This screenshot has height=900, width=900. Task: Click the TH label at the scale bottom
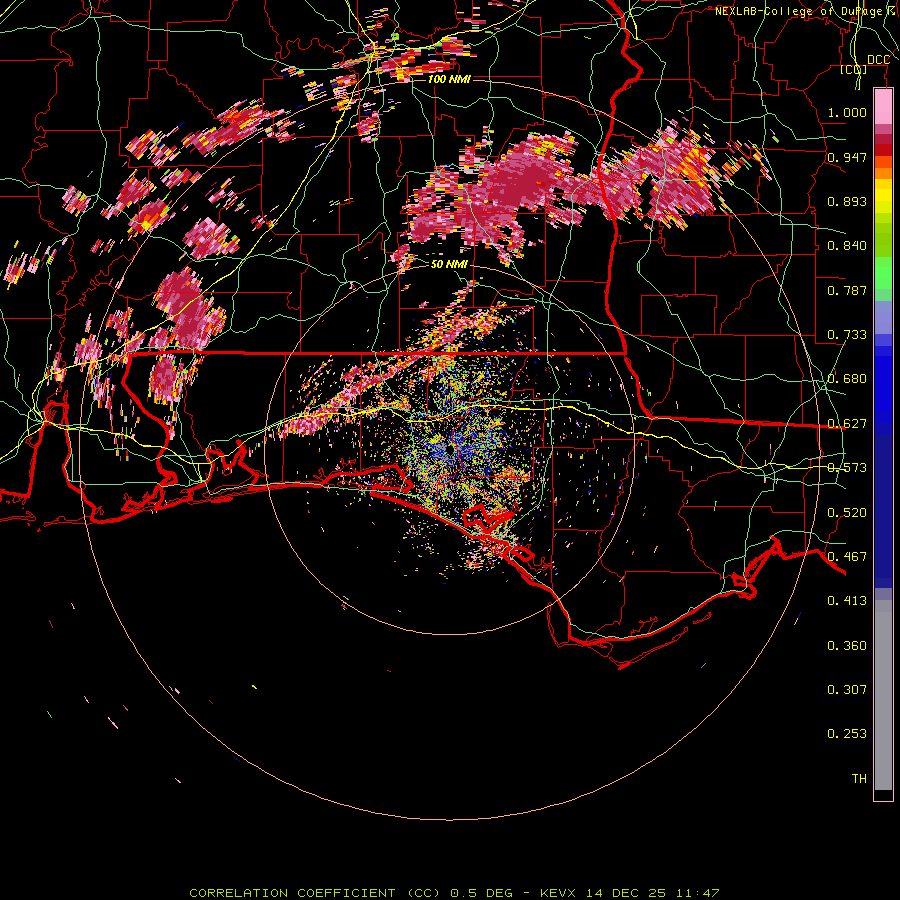[859, 779]
